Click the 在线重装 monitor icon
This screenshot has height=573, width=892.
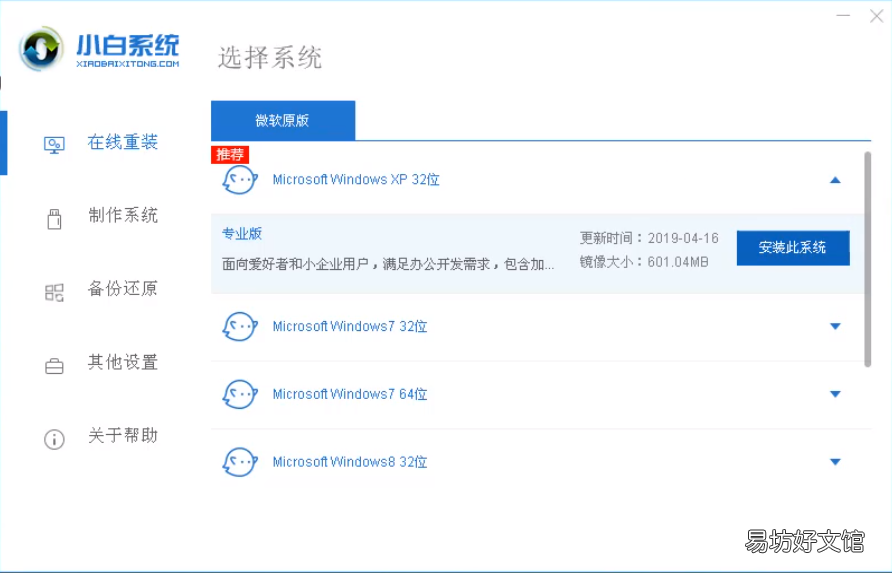pos(54,145)
